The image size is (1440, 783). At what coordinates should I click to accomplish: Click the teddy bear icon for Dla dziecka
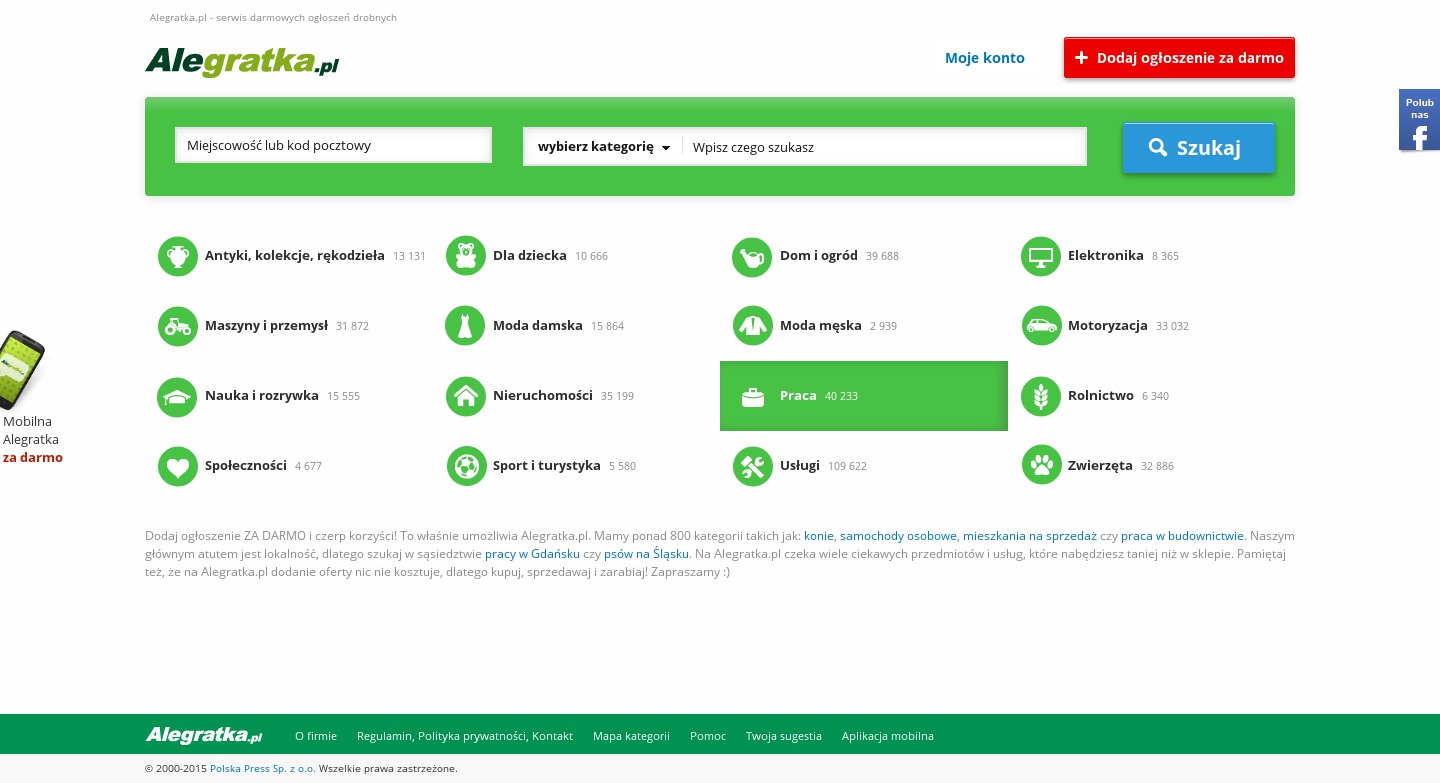pyautogui.click(x=465, y=256)
